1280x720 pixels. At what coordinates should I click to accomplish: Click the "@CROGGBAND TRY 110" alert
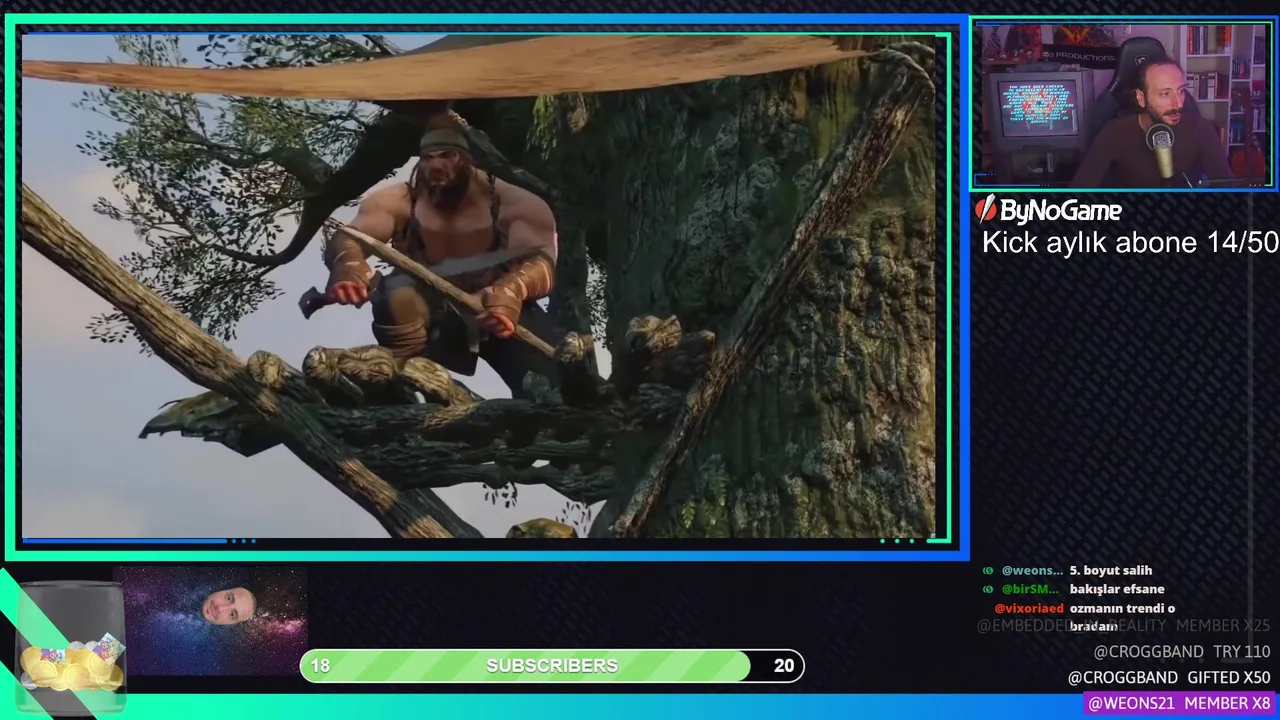pyautogui.click(x=1182, y=652)
